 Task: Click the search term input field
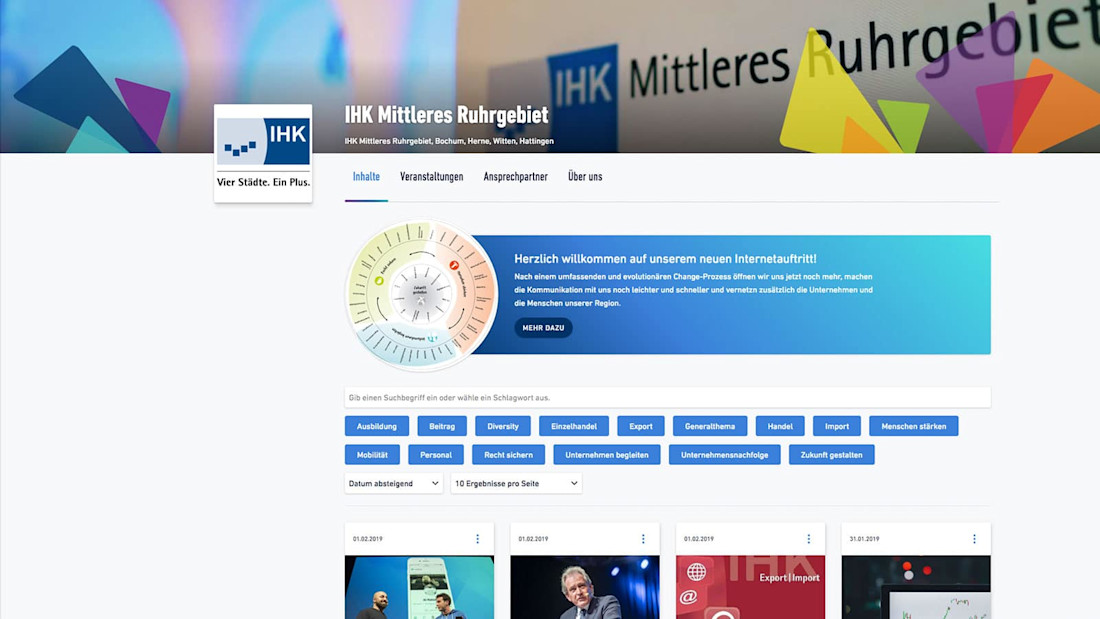667,397
